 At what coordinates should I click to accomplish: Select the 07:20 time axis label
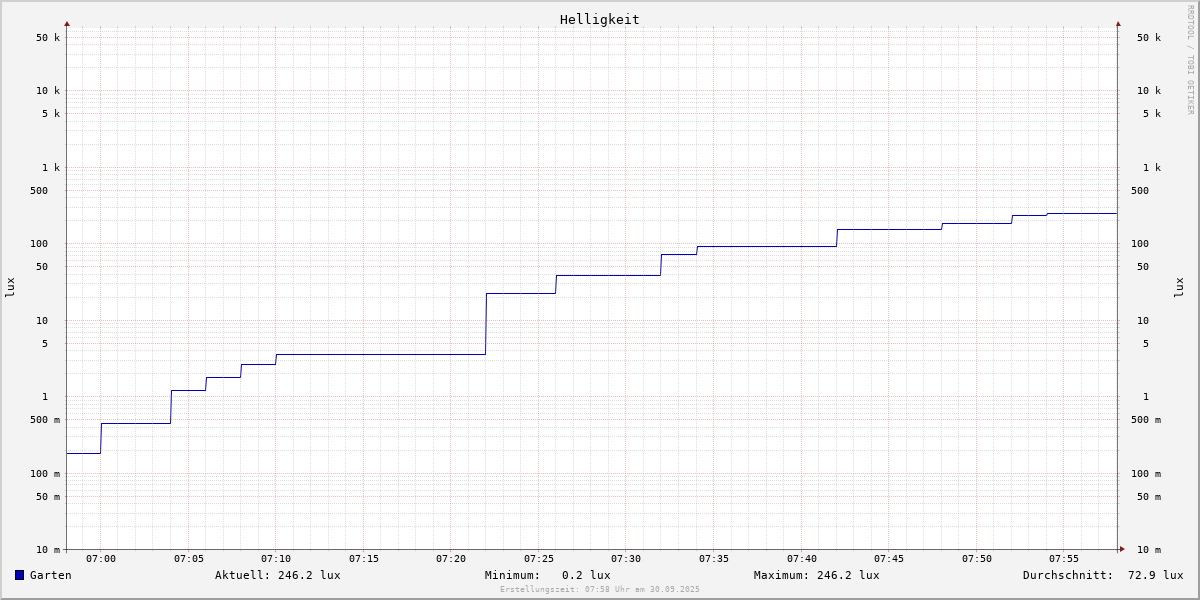point(451,559)
